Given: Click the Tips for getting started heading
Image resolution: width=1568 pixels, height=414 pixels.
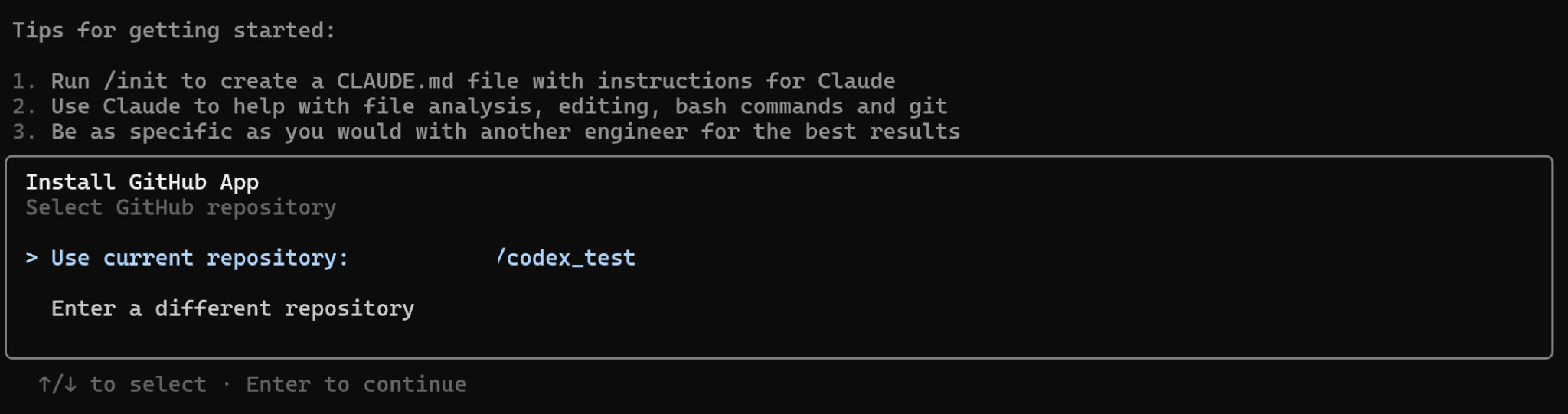Looking at the screenshot, I should (174, 31).
